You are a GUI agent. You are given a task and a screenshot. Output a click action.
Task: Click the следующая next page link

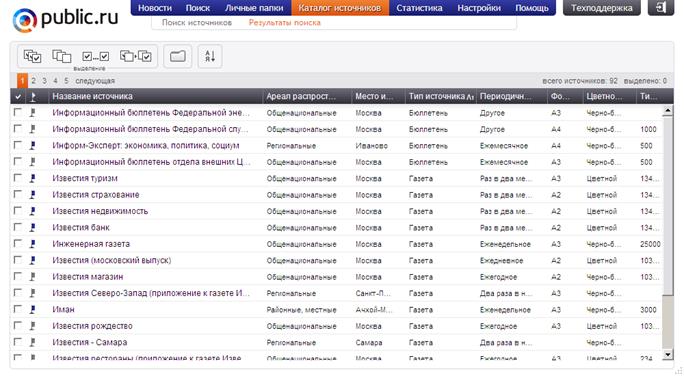point(95,81)
